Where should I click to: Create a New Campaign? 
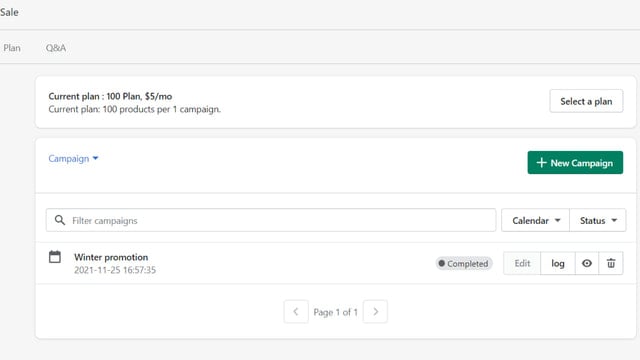[575, 162]
